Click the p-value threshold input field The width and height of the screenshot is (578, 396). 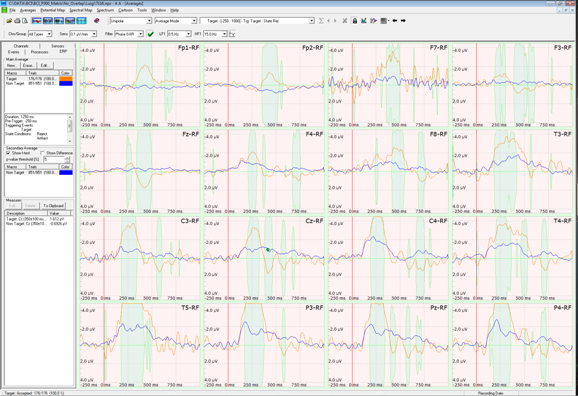pyautogui.click(x=54, y=159)
